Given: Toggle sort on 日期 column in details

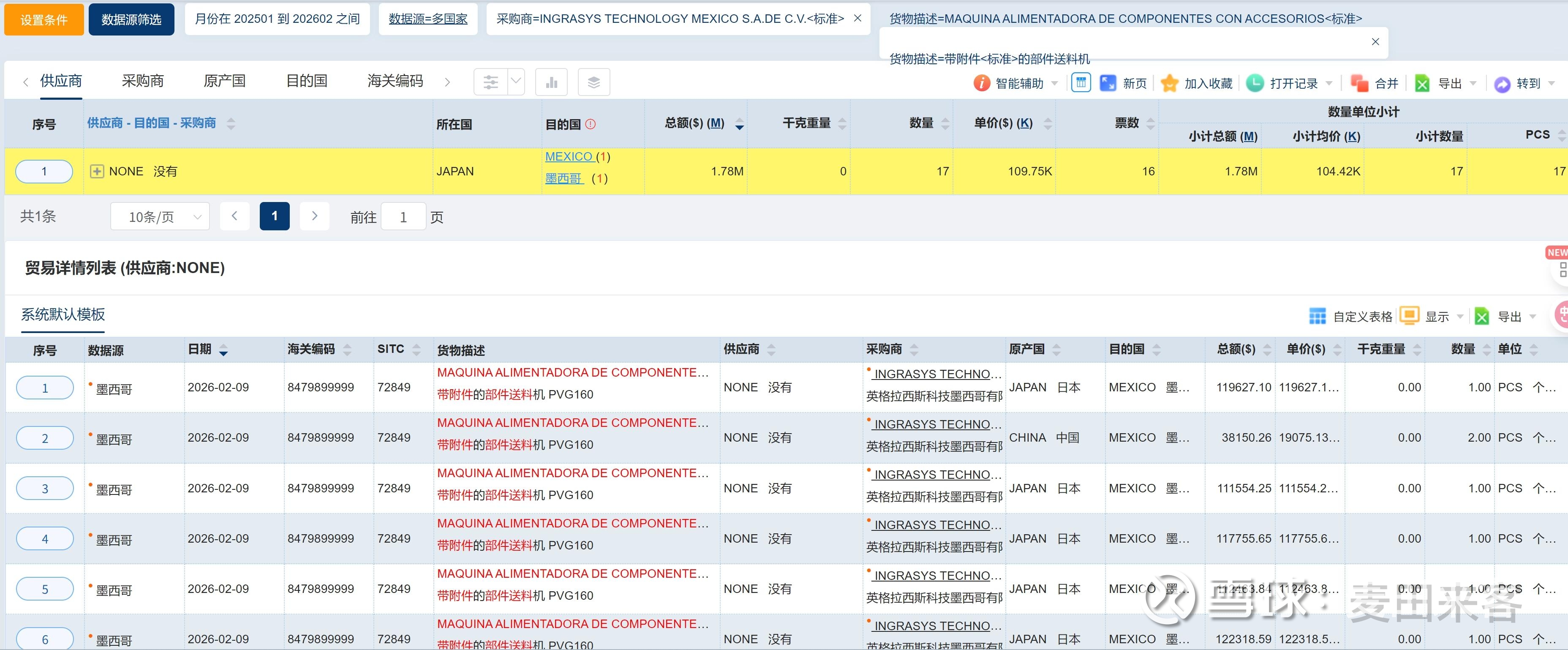Looking at the screenshot, I should pyautogui.click(x=223, y=350).
